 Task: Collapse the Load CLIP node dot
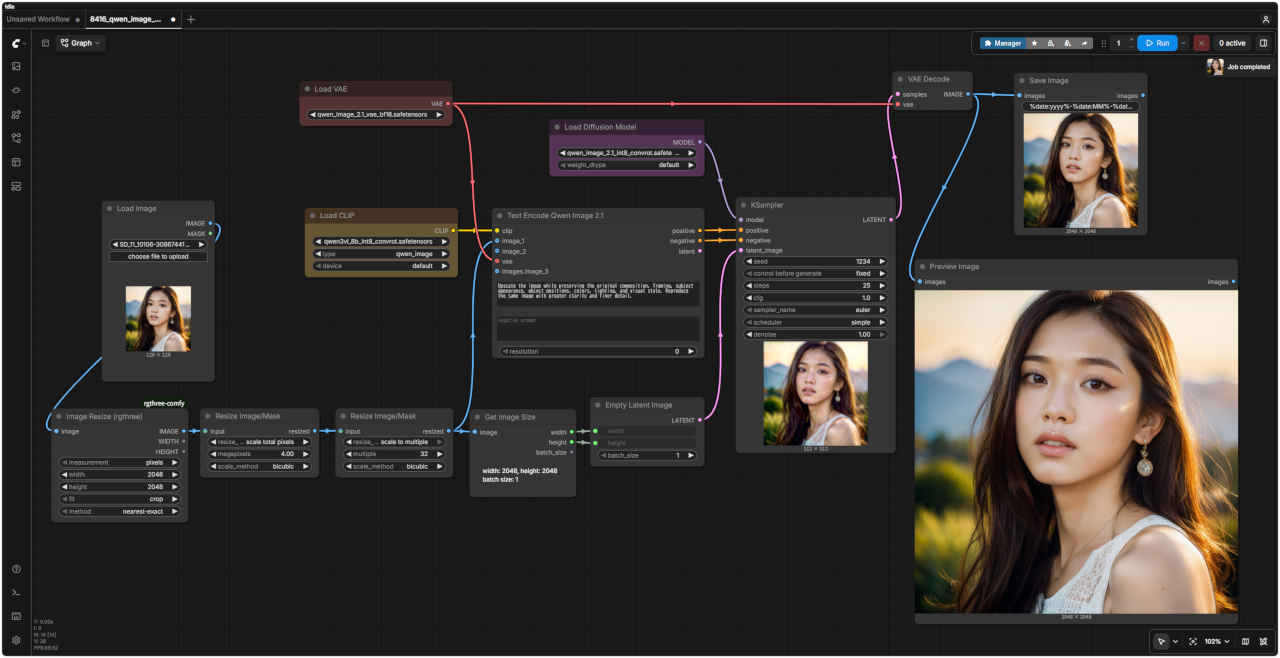(313, 215)
